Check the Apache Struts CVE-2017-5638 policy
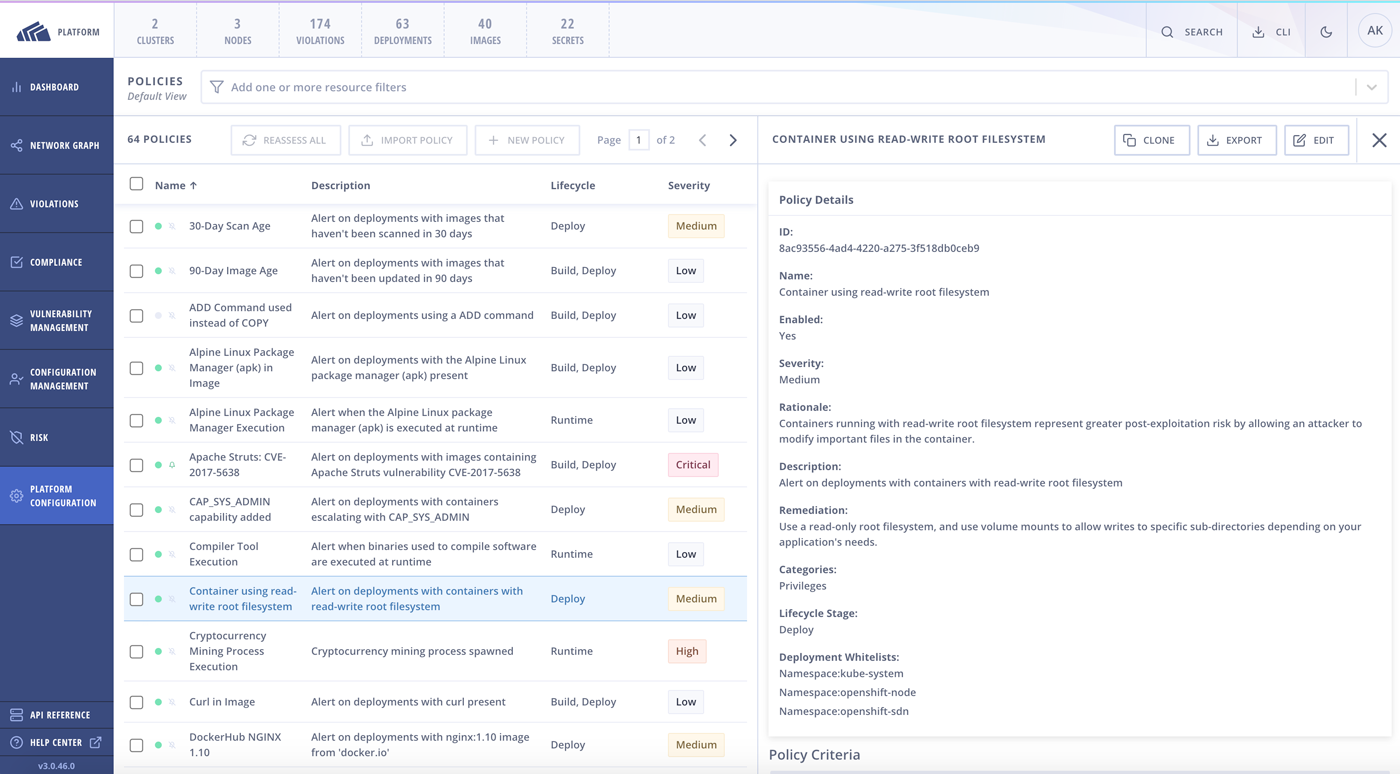This screenshot has width=1400, height=774. pyautogui.click(x=136, y=464)
